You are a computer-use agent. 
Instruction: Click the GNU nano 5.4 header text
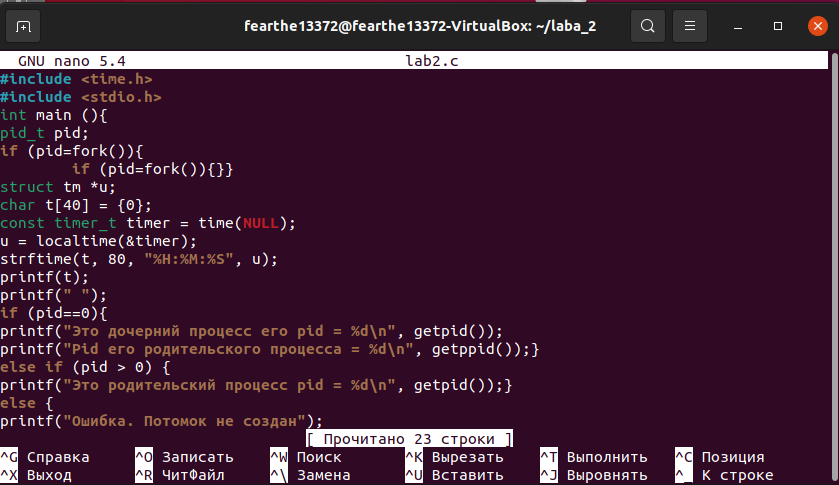click(72, 61)
